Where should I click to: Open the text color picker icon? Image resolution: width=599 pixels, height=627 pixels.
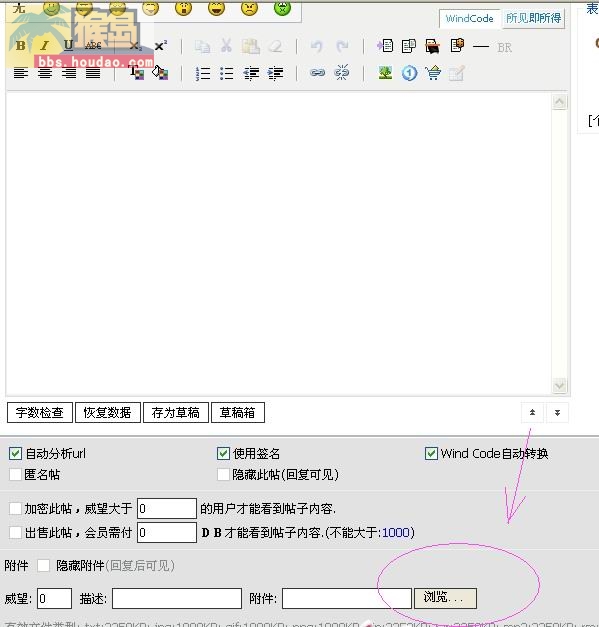click(137, 73)
